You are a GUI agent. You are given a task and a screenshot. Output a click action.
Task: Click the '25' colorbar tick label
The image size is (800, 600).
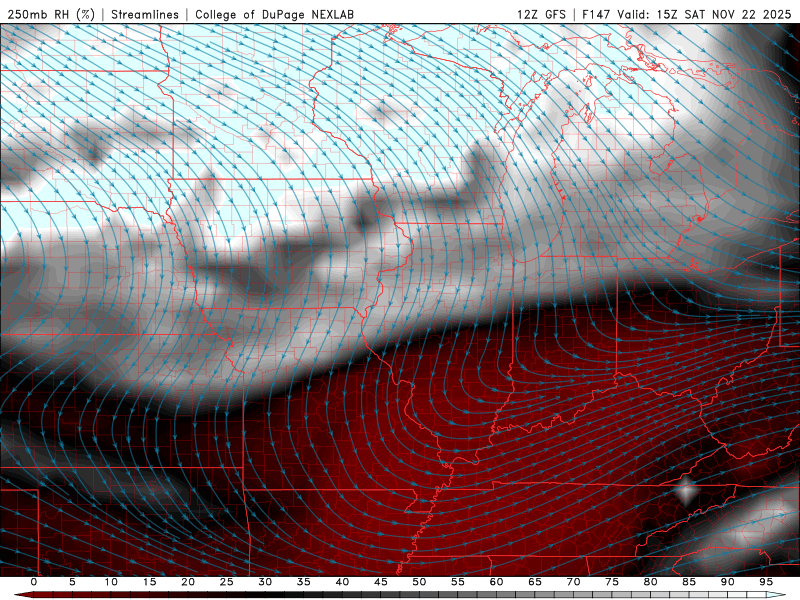[x=227, y=582]
